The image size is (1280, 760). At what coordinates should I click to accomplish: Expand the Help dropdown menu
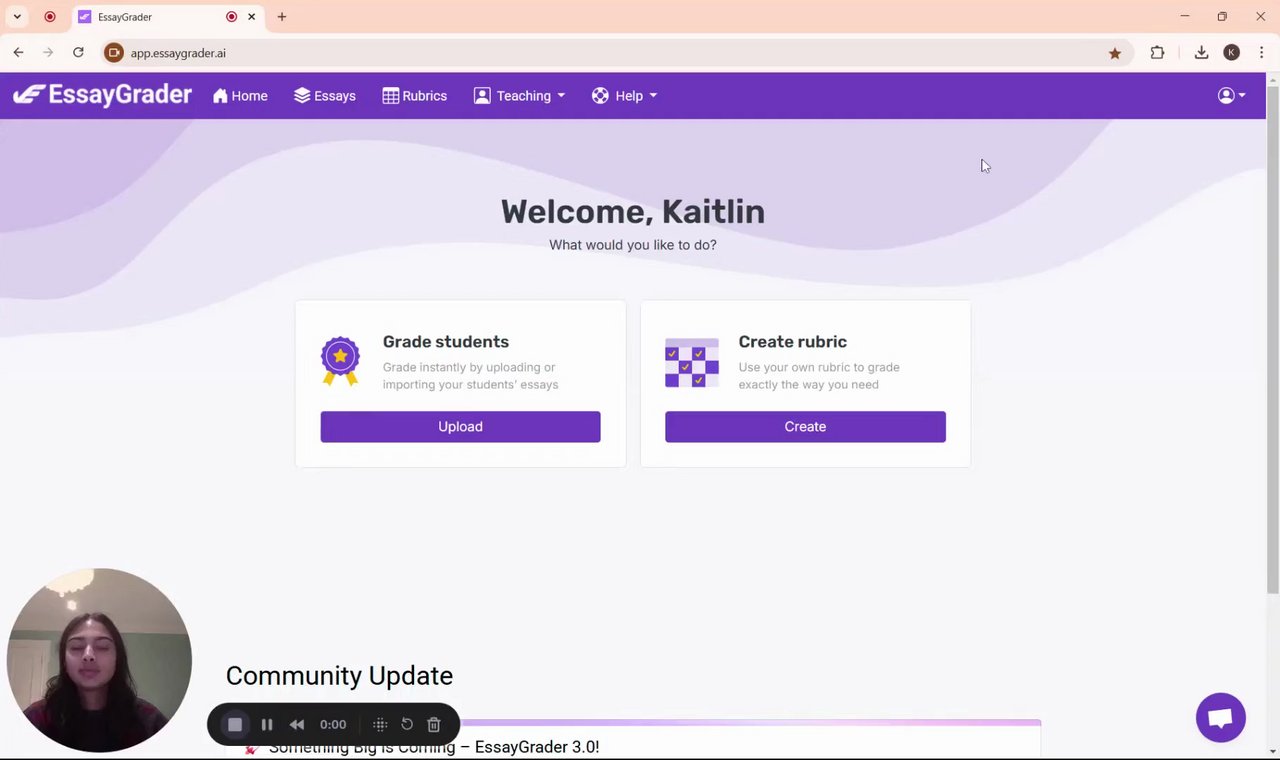tap(624, 96)
